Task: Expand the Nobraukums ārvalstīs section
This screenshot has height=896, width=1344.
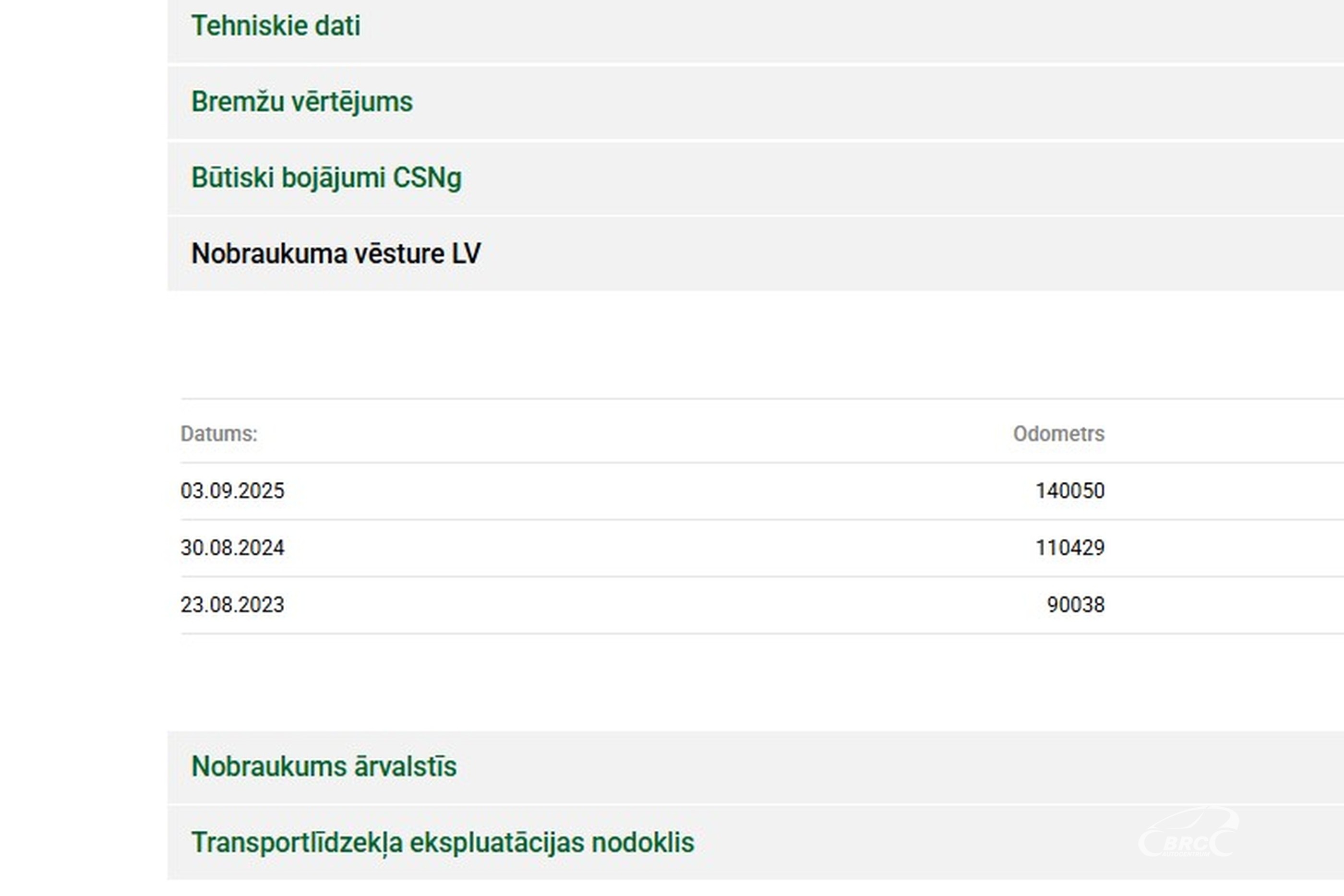Action: [x=324, y=767]
